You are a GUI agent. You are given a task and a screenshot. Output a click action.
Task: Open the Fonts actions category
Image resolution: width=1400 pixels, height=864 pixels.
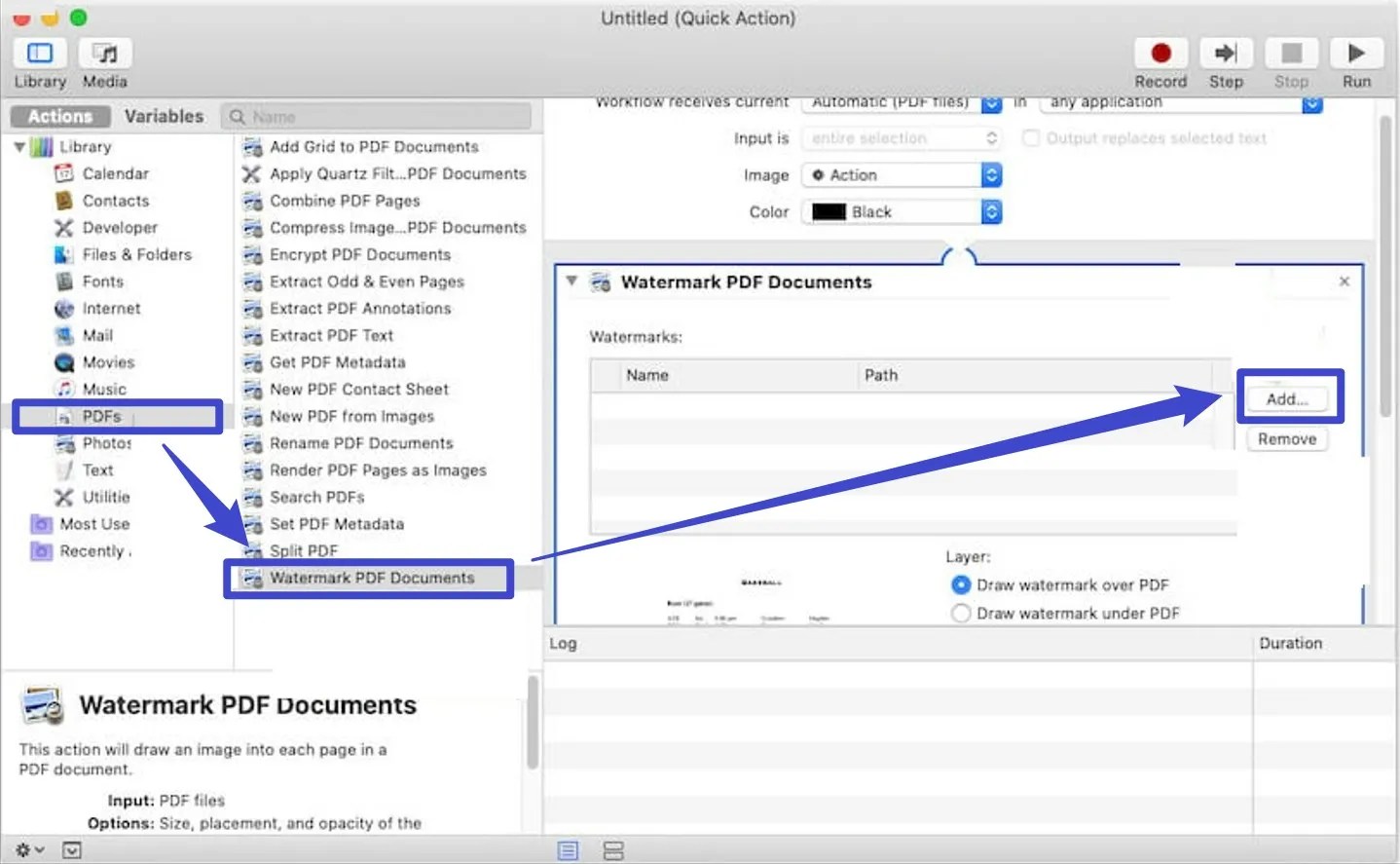tap(103, 282)
